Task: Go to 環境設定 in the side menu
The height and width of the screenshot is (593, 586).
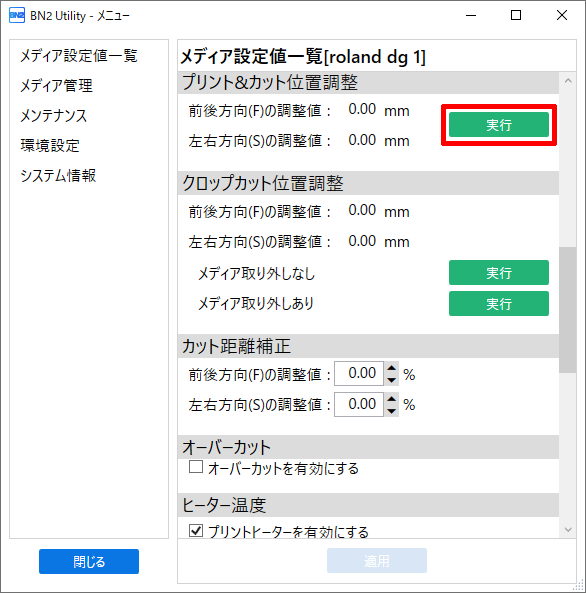Action: (x=50, y=145)
